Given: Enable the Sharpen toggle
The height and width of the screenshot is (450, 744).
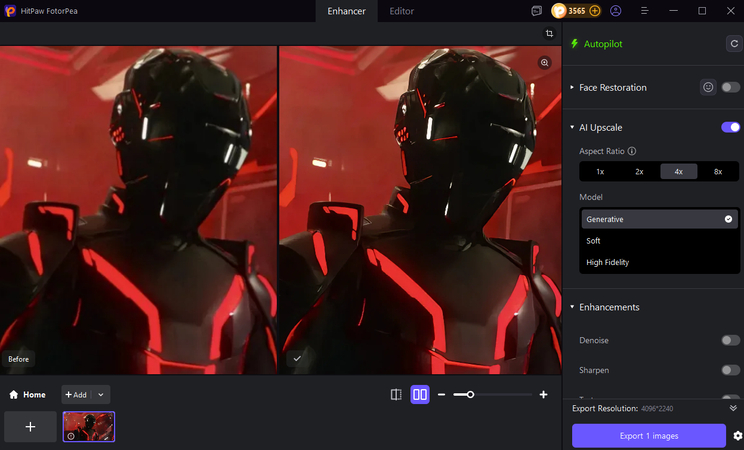Looking at the screenshot, I should (x=730, y=370).
